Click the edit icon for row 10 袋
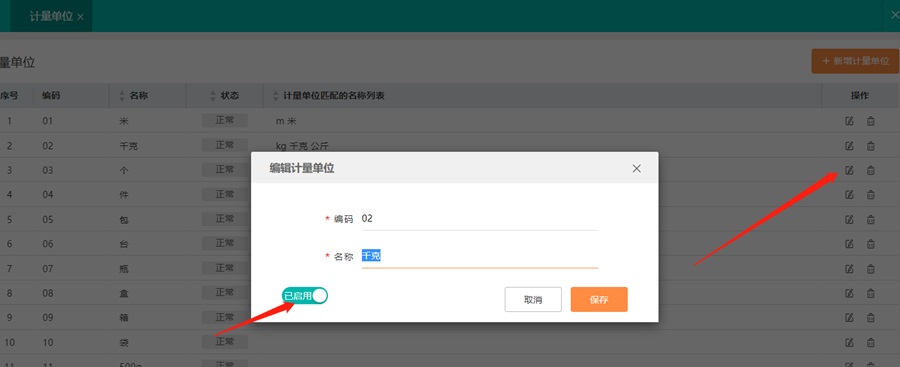 tap(849, 342)
